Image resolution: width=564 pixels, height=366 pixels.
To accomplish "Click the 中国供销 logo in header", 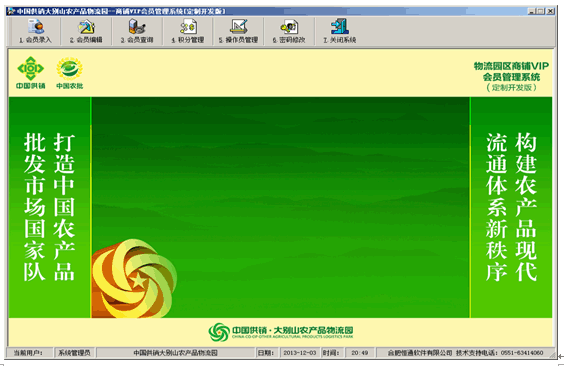I will tap(31, 72).
